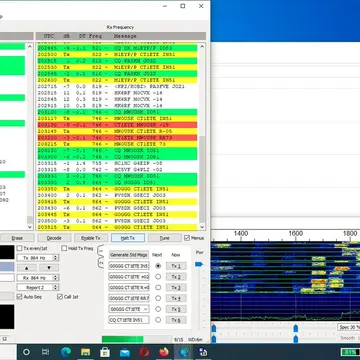Click down arrow of Rx Frequency scrollbar
Viewport: 360px width, 360px height.
click(202, 227)
